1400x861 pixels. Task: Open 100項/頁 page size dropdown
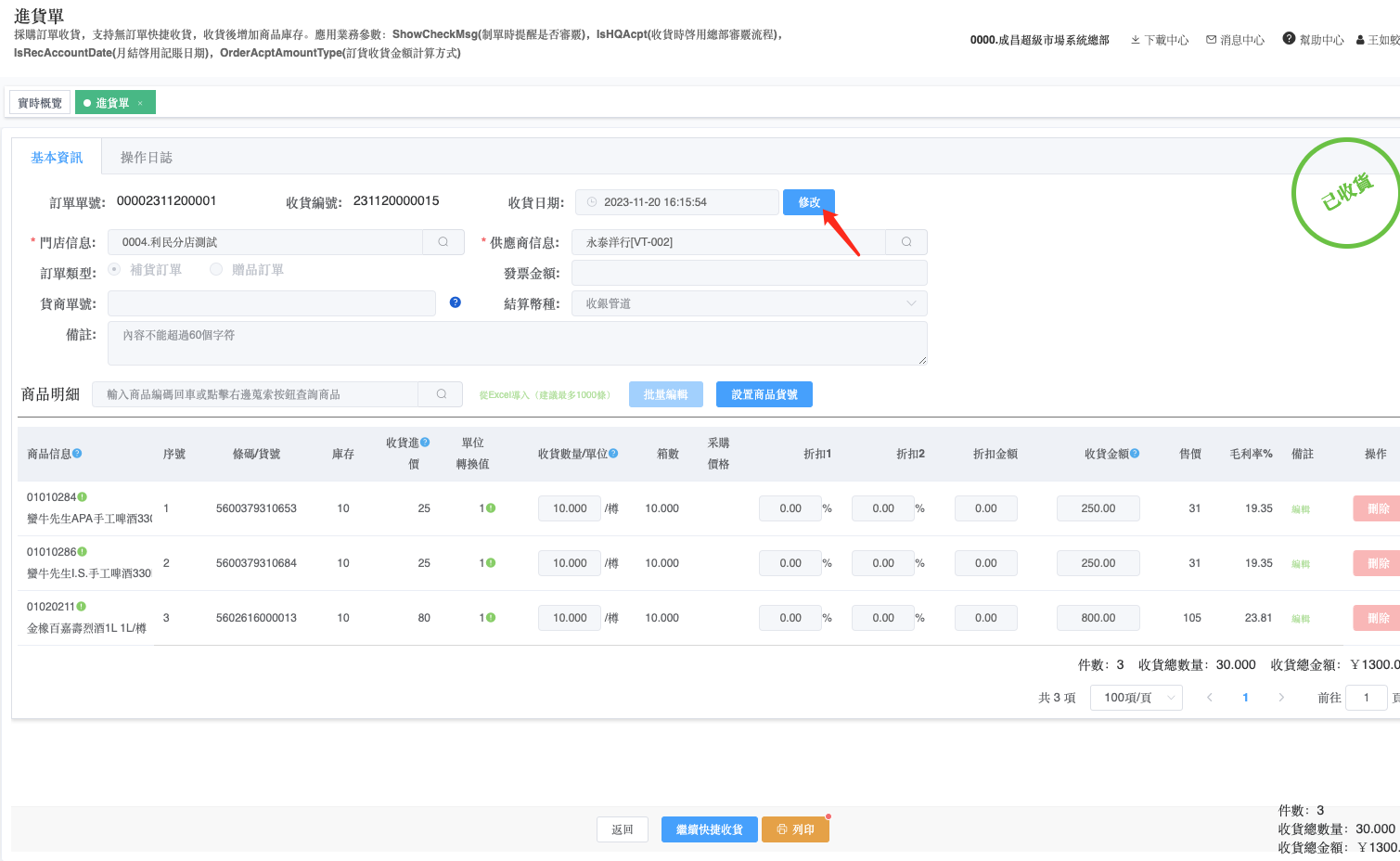coord(1137,698)
